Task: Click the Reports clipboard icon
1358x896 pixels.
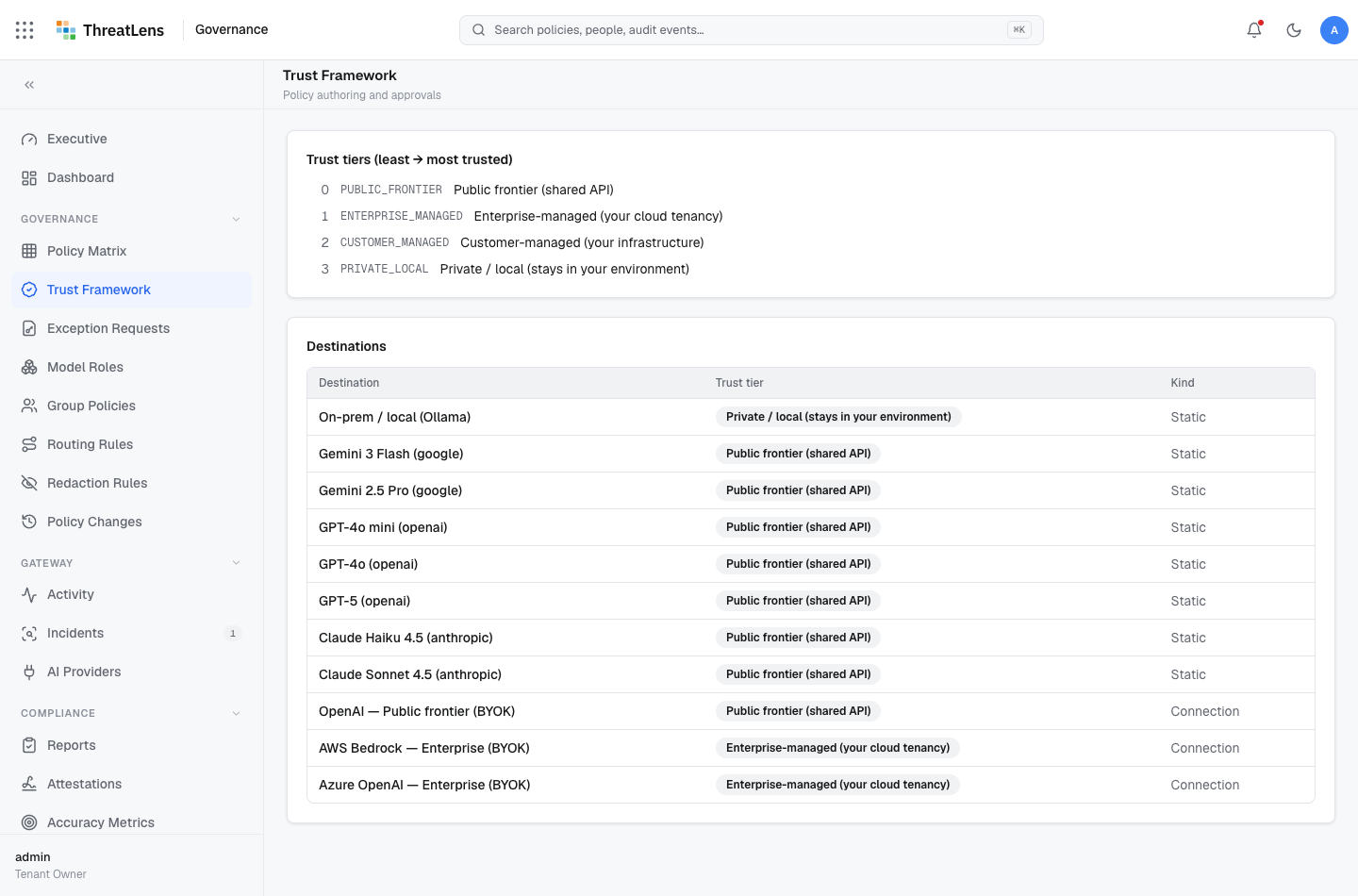Action: point(29,746)
